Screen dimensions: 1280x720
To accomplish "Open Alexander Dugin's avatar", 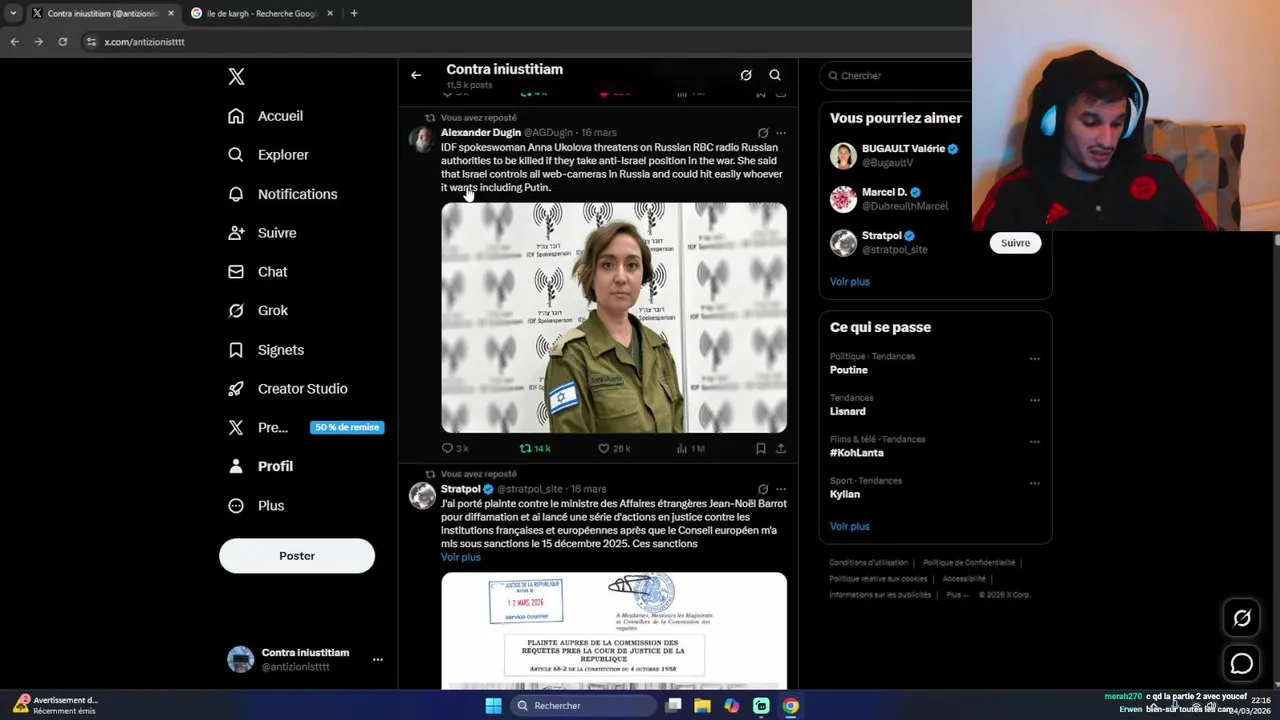I will [422, 139].
